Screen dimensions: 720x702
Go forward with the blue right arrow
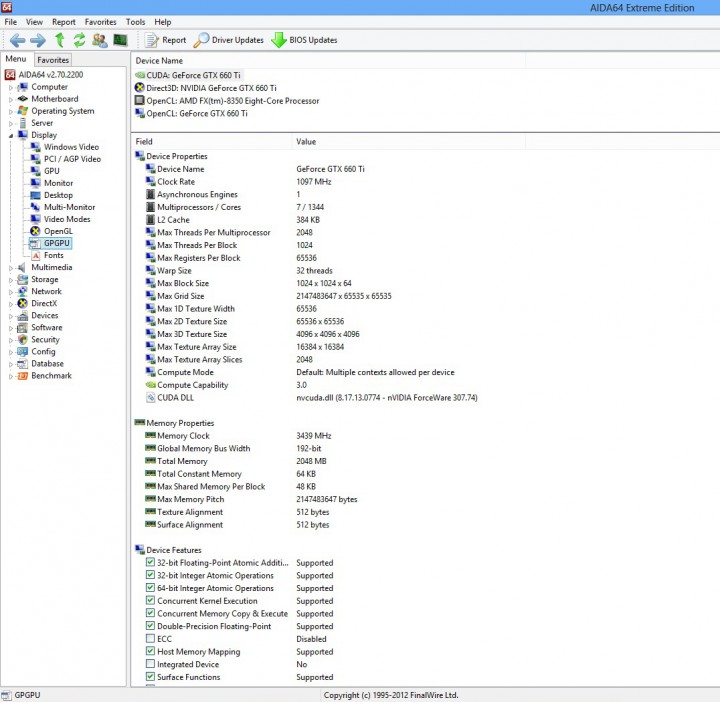[x=38, y=40]
